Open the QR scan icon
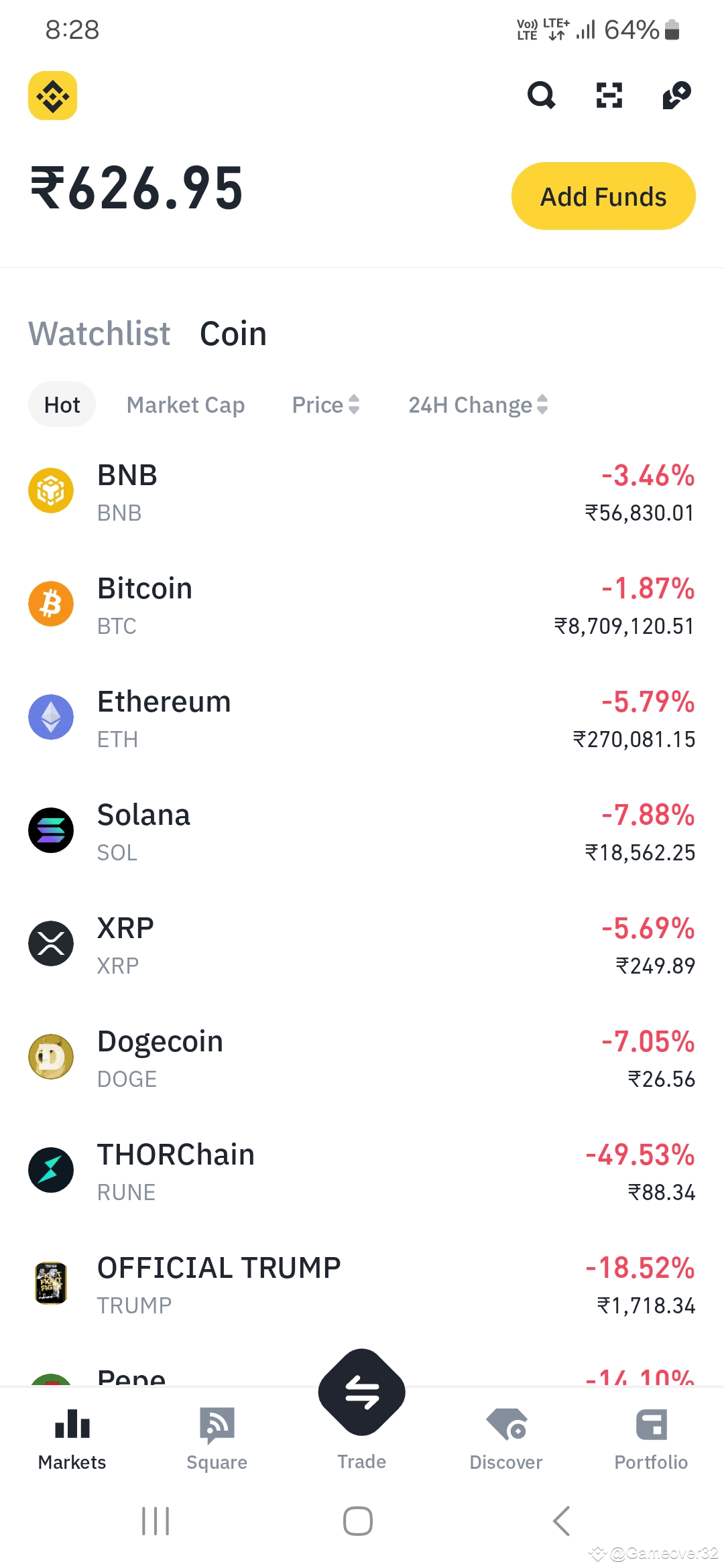 click(609, 95)
